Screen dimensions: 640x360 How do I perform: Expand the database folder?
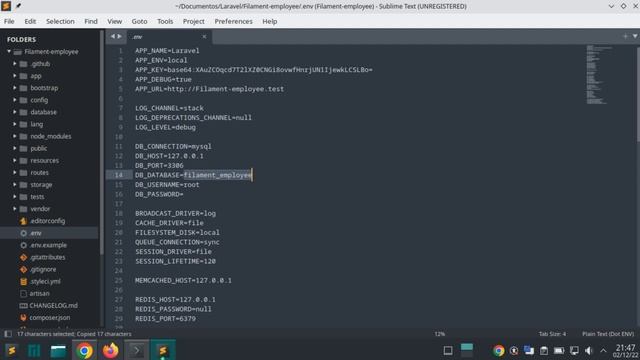(15, 112)
